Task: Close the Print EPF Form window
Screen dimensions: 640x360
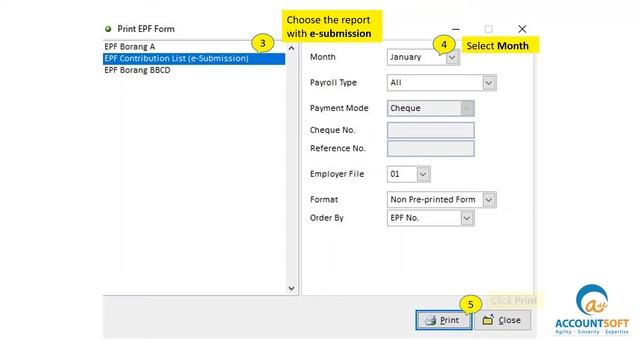Action: click(522, 29)
